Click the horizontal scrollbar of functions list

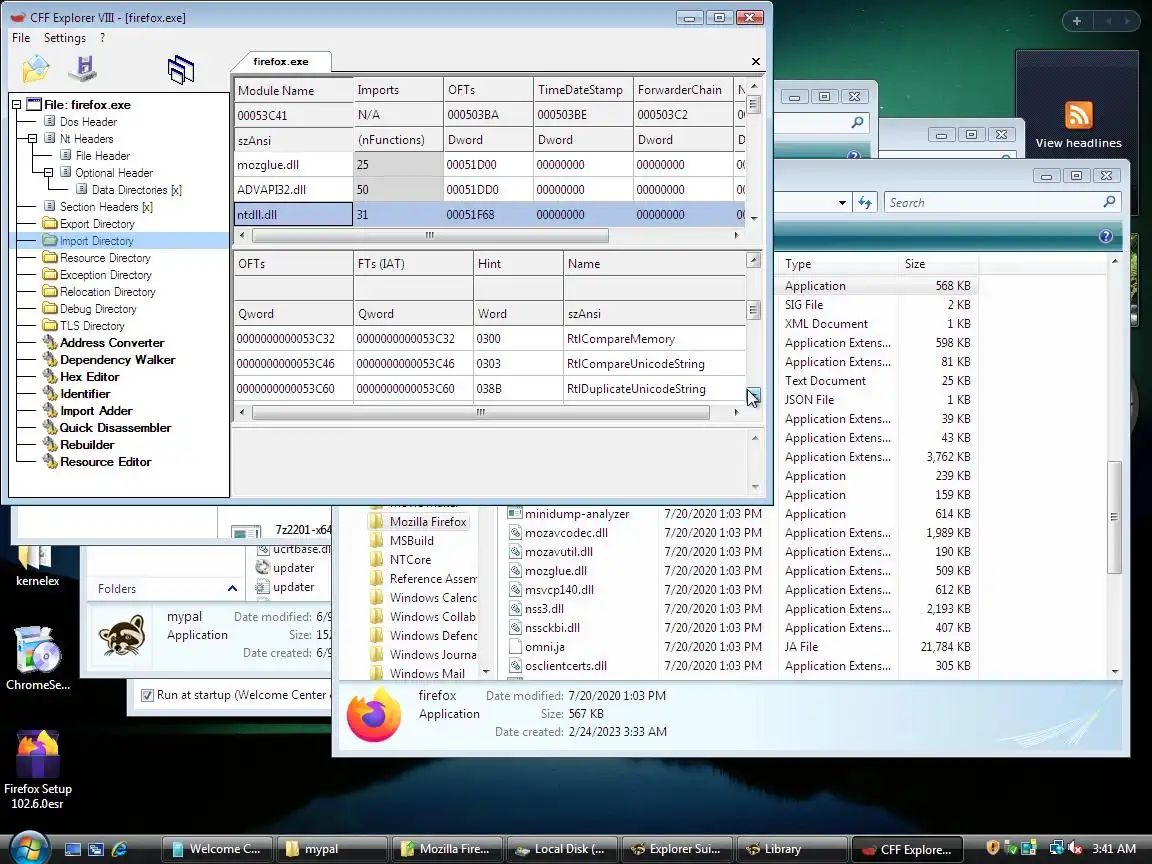pyautogui.click(x=480, y=412)
